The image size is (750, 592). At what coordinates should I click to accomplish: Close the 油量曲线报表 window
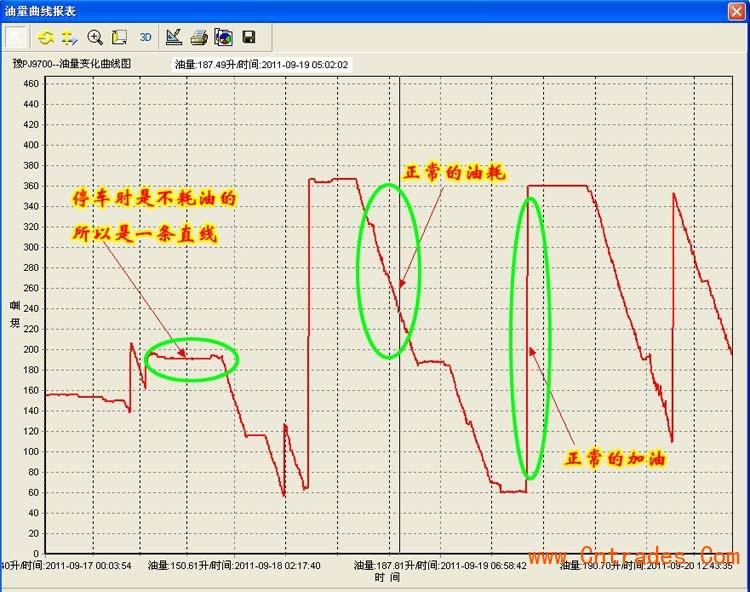735,10
